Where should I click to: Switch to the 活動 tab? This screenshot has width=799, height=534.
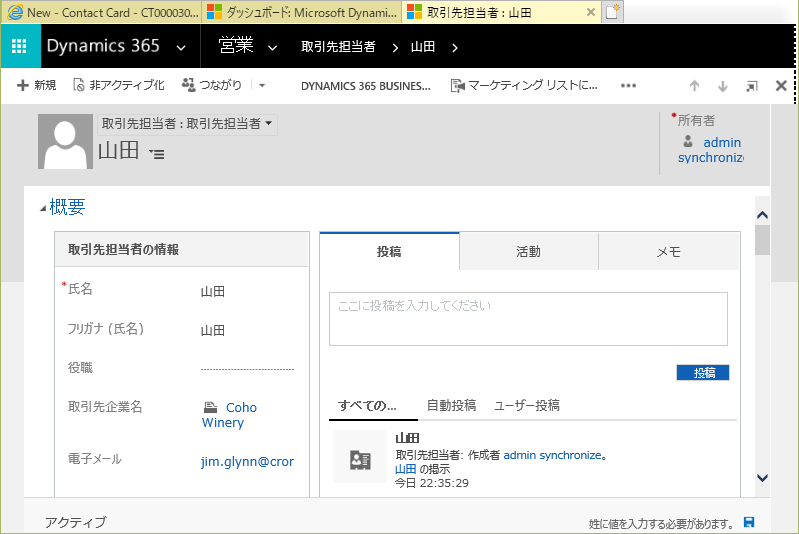[528, 251]
